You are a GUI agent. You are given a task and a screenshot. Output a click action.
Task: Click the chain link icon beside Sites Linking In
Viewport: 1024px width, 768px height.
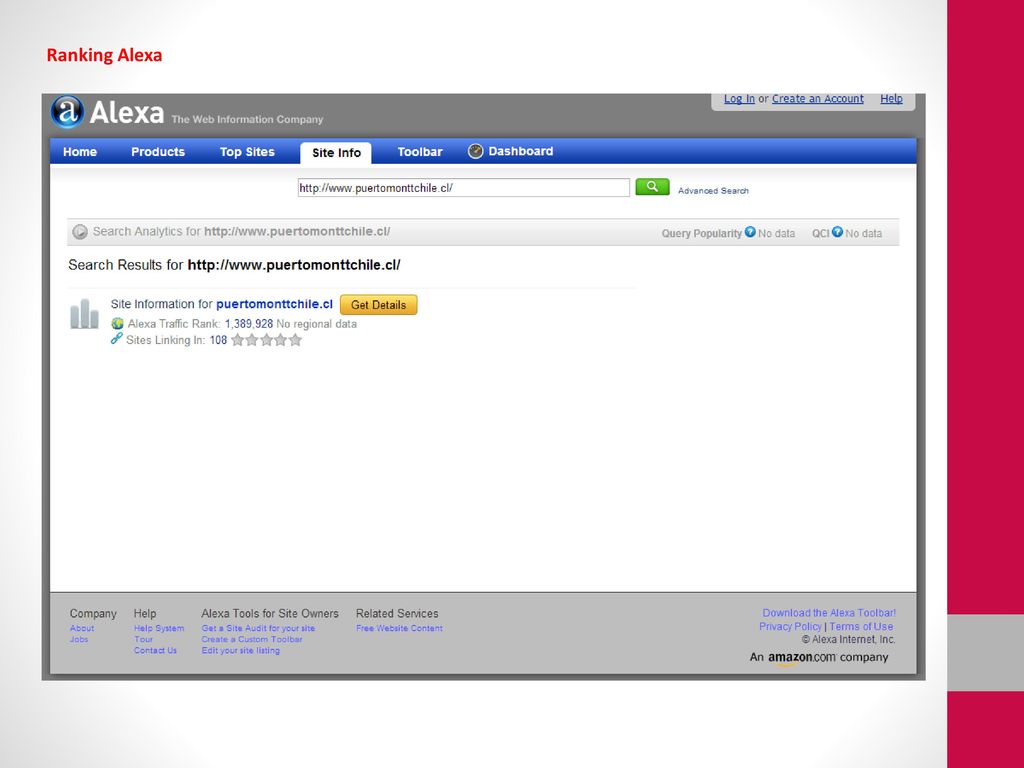(x=116, y=338)
